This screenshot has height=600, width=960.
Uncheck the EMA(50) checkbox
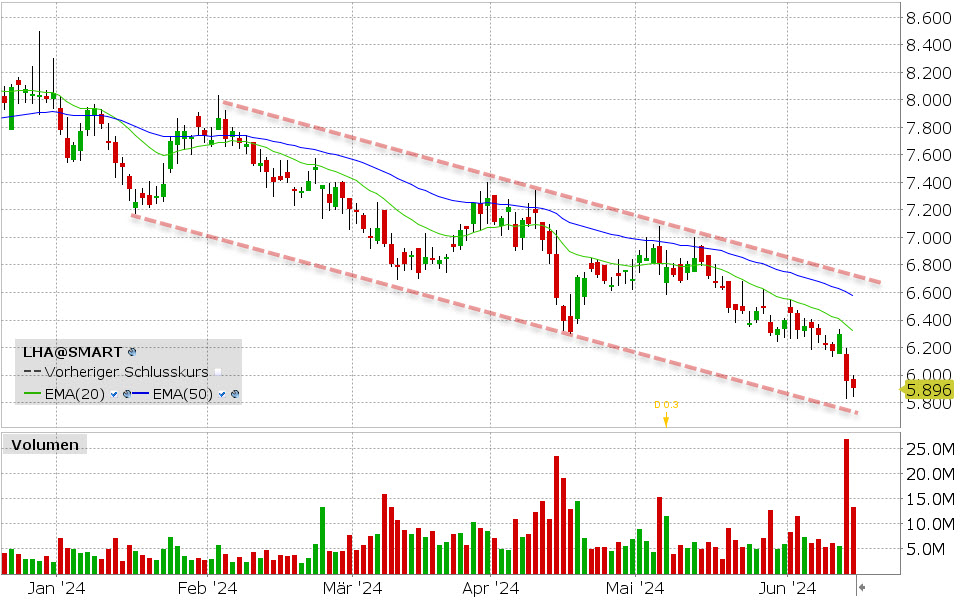(222, 394)
